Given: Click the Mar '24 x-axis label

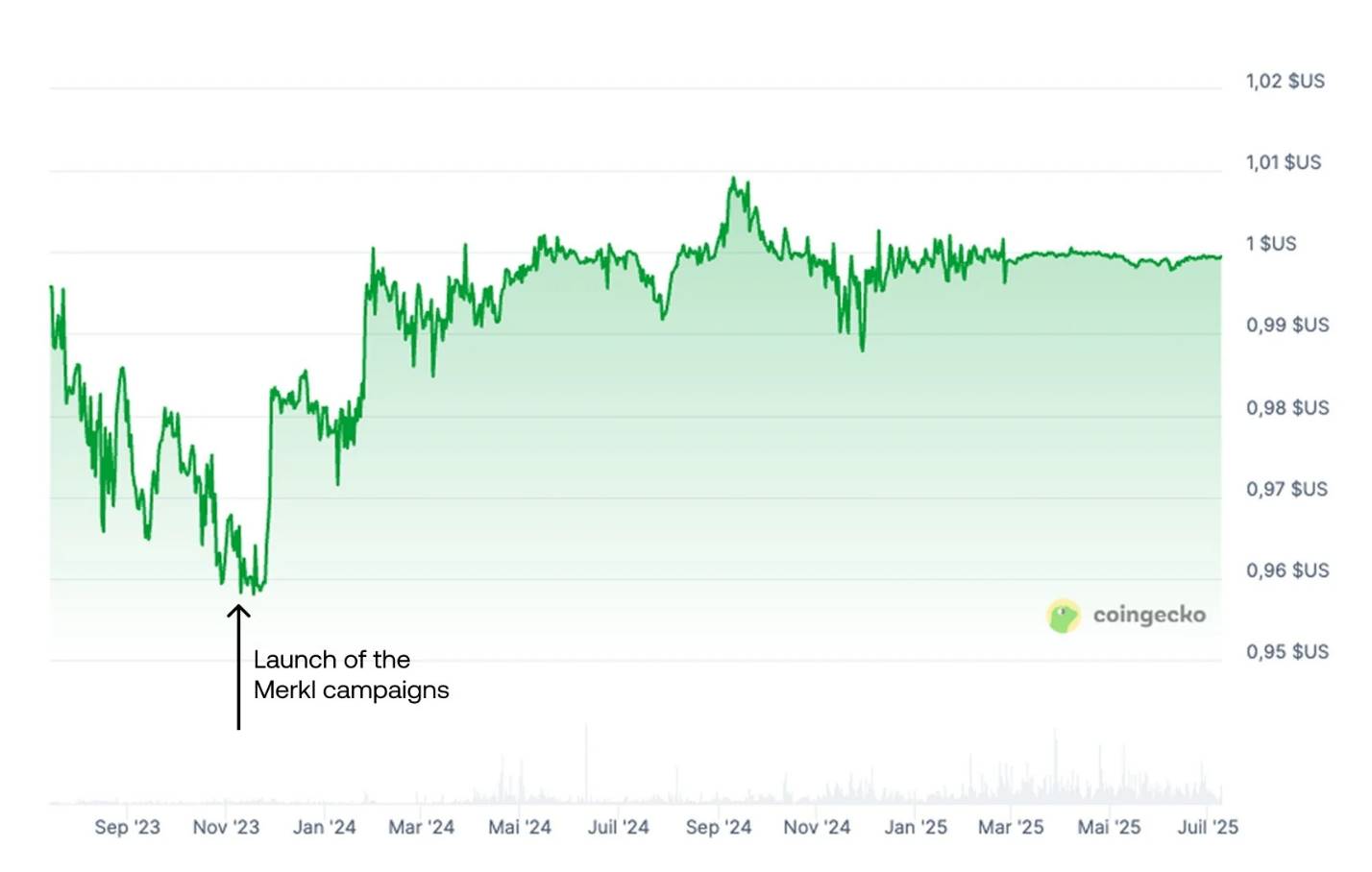Looking at the screenshot, I should pos(421,827).
